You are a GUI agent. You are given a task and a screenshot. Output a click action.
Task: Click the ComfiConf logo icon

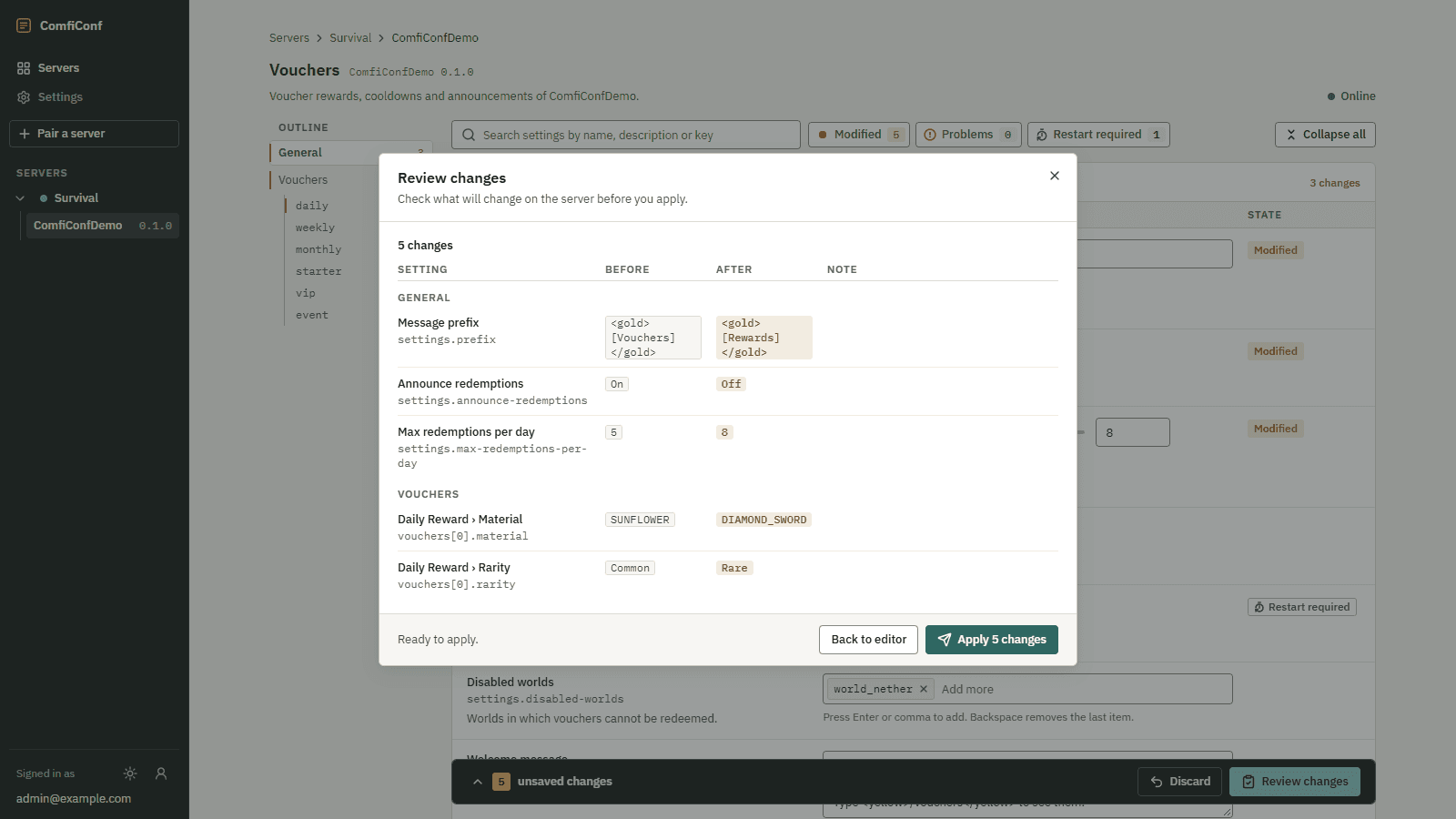coord(24,25)
